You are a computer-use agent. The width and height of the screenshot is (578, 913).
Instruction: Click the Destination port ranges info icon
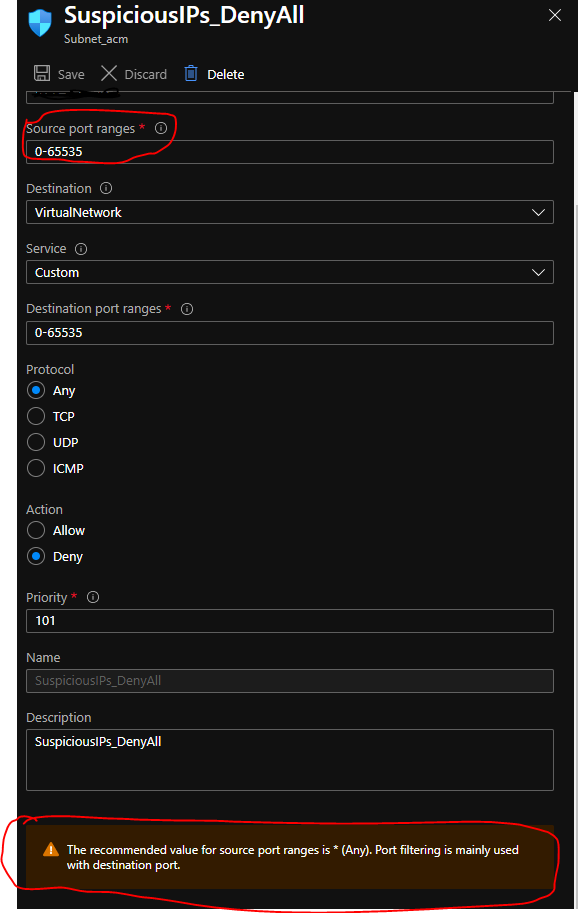click(x=187, y=309)
